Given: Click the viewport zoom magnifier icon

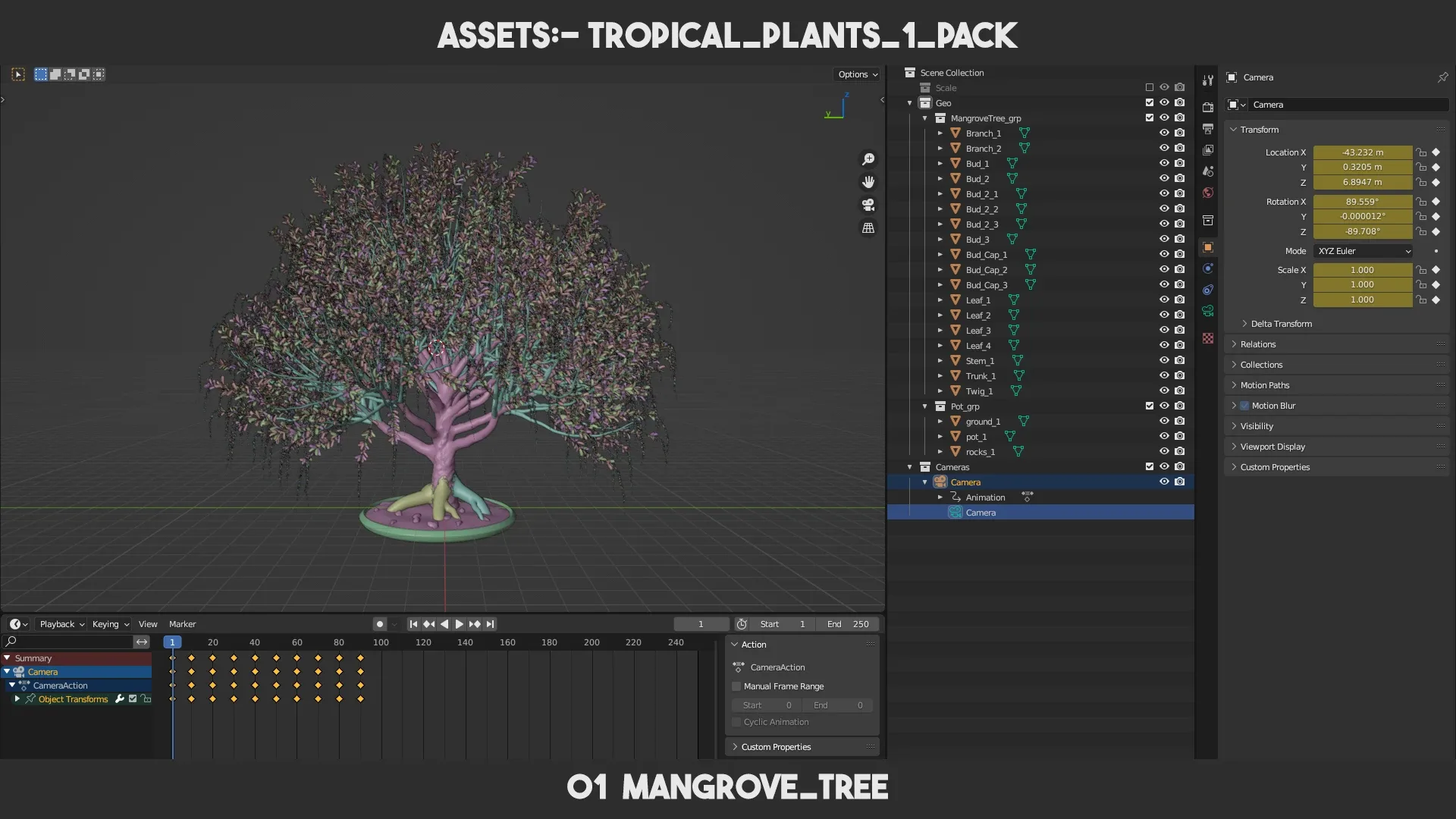Looking at the screenshot, I should [868, 159].
